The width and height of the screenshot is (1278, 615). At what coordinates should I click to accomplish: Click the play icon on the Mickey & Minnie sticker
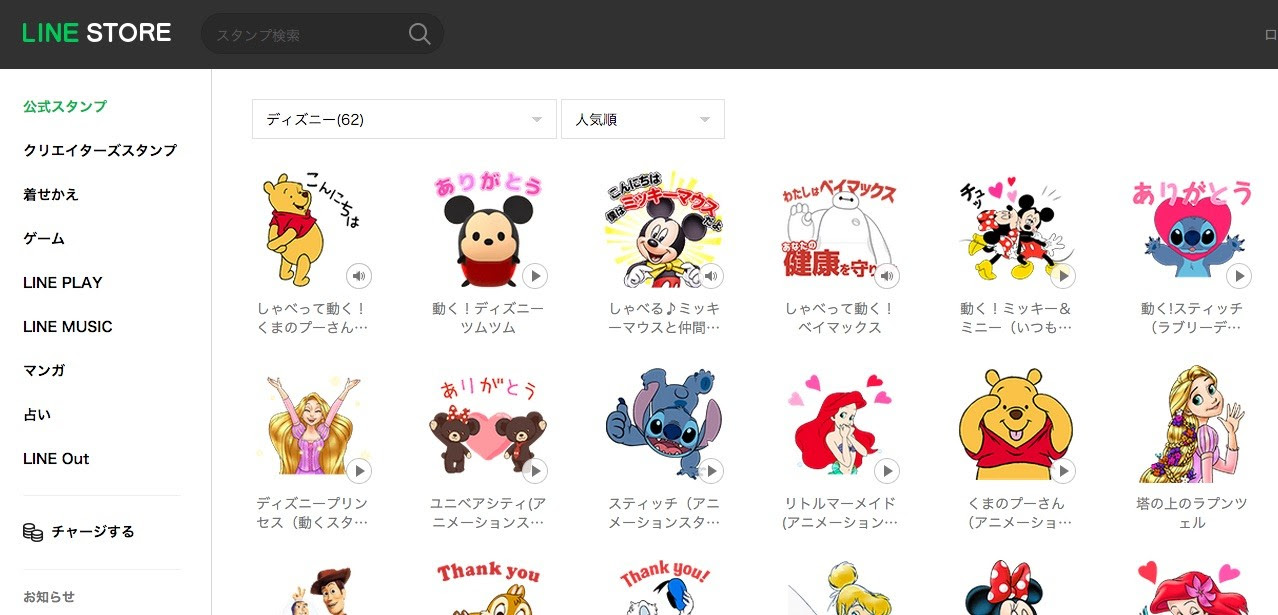pyautogui.click(x=1063, y=275)
